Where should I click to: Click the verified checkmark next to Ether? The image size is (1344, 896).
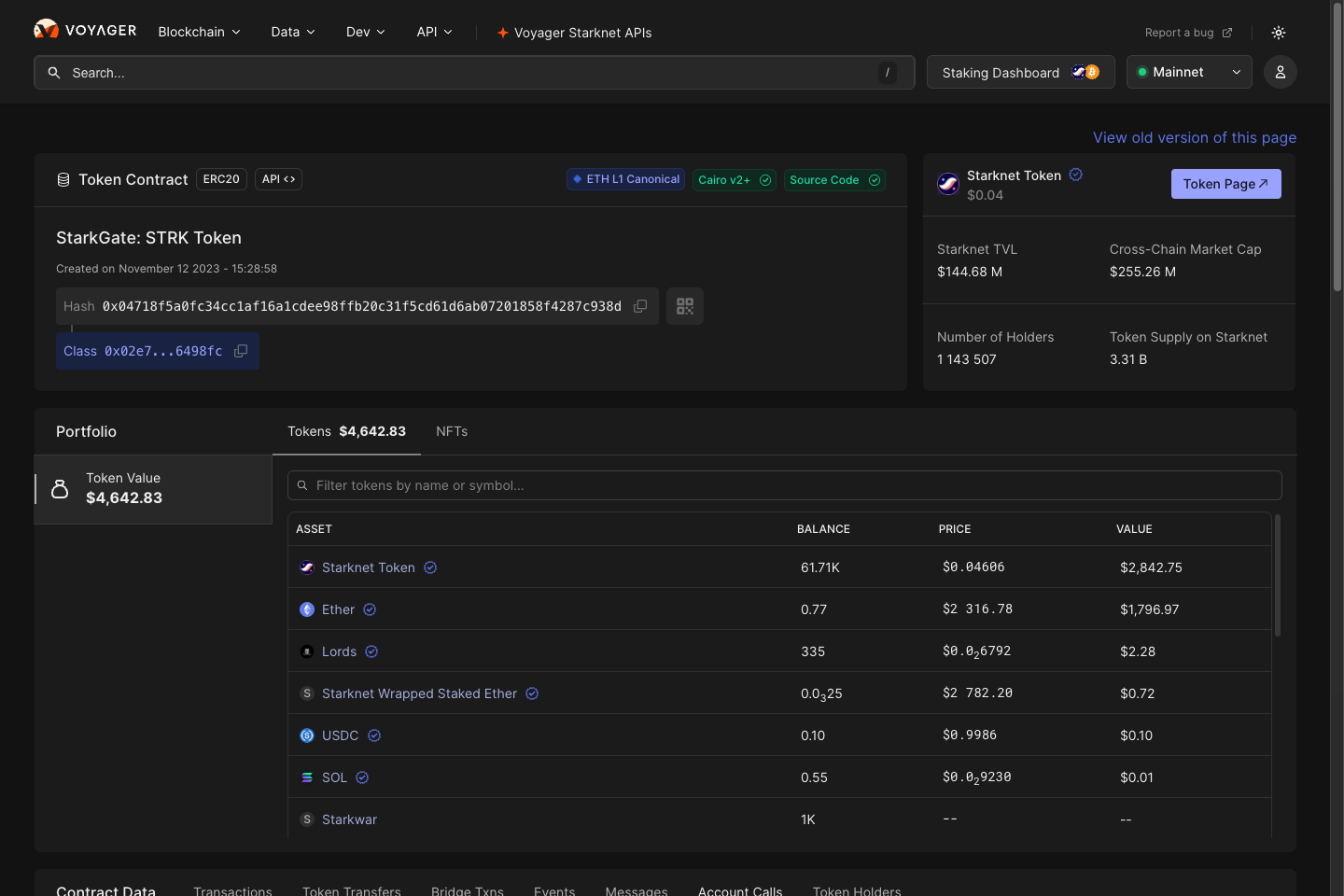coord(370,609)
